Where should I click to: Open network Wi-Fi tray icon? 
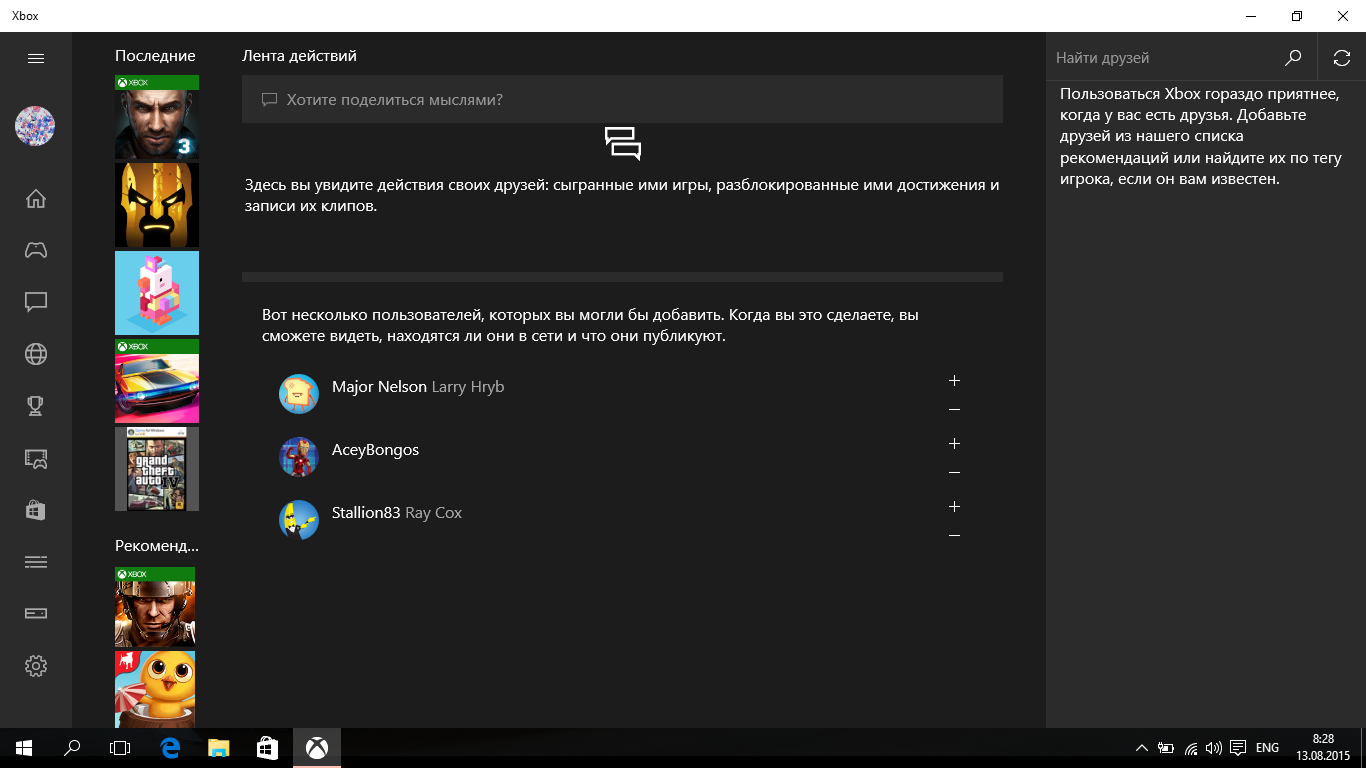click(1190, 748)
